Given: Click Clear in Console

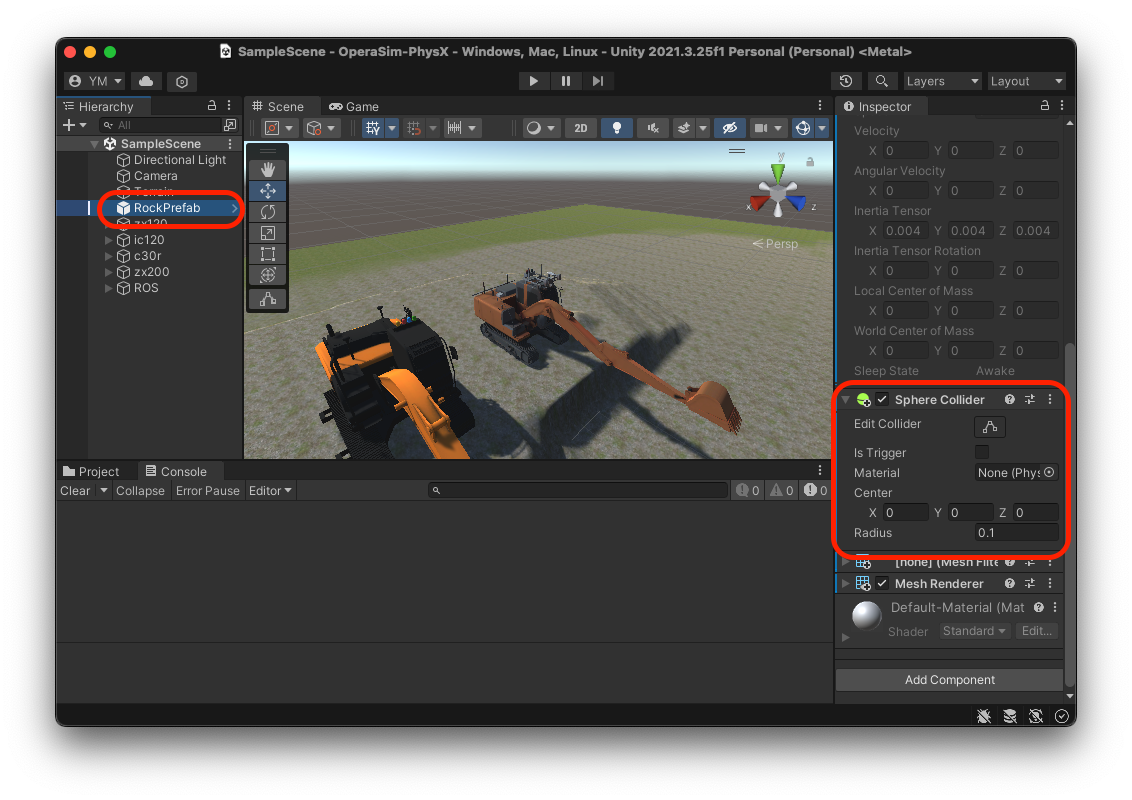Looking at the screenshot, I should pos(75,490).
